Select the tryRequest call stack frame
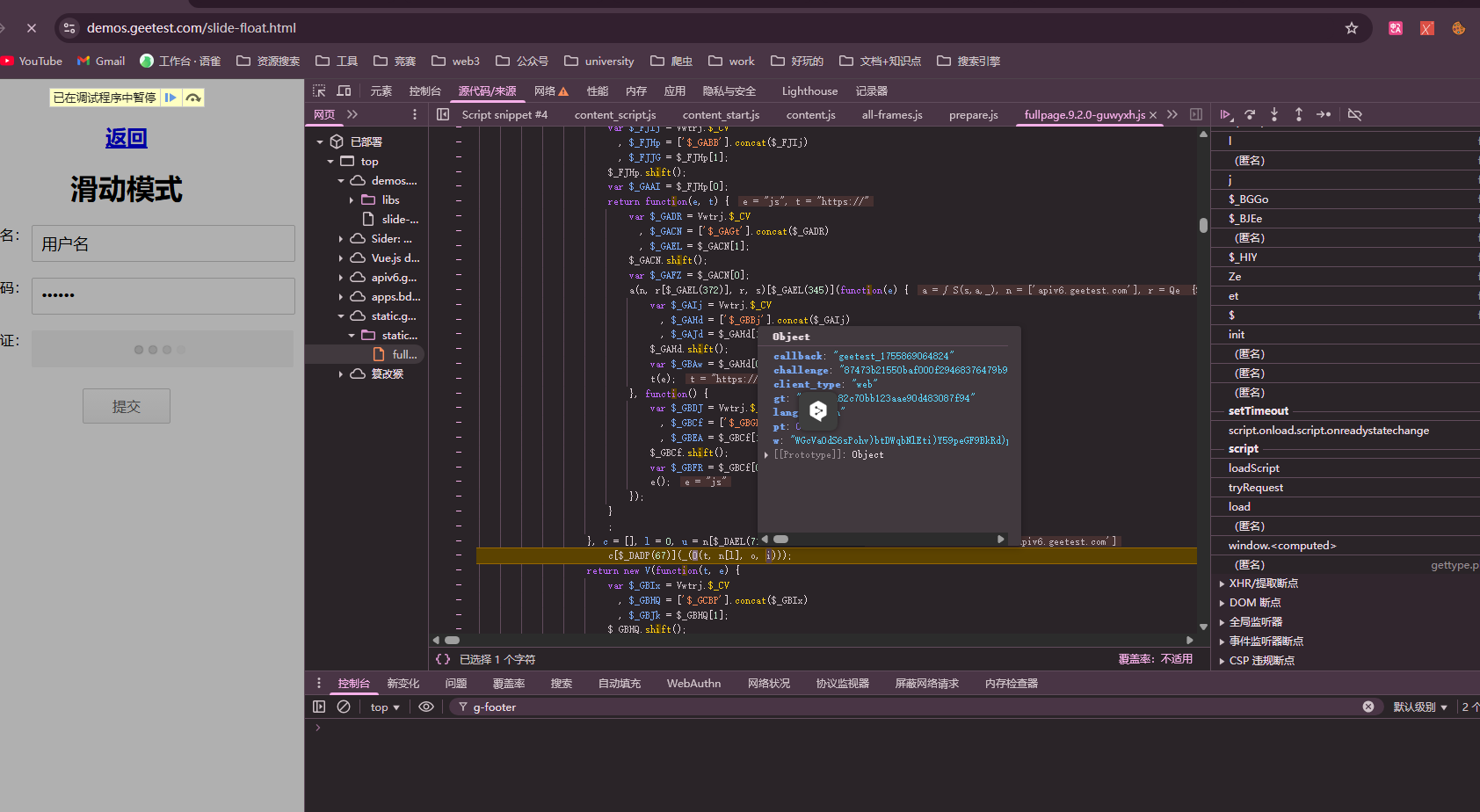This screenshot has width=1480, height=812. click(x=1255, y=487)
